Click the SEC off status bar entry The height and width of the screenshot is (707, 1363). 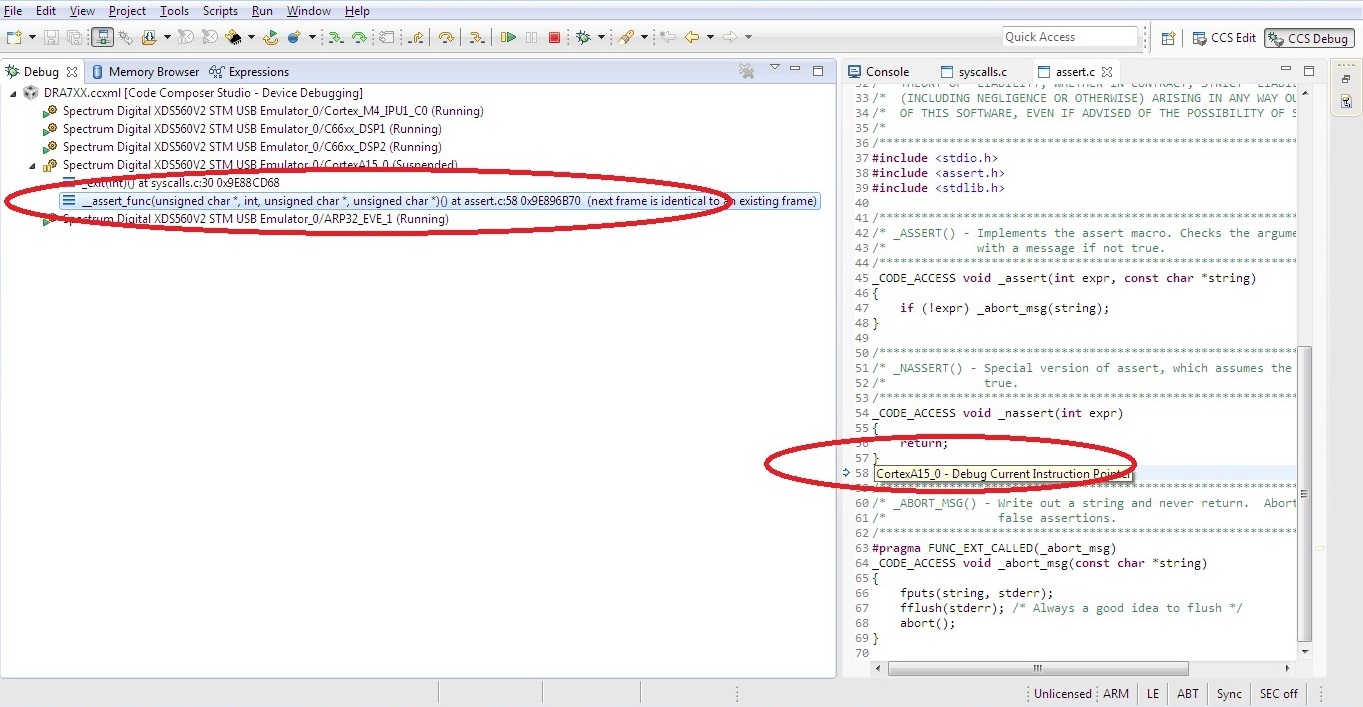pos(1278,694)
